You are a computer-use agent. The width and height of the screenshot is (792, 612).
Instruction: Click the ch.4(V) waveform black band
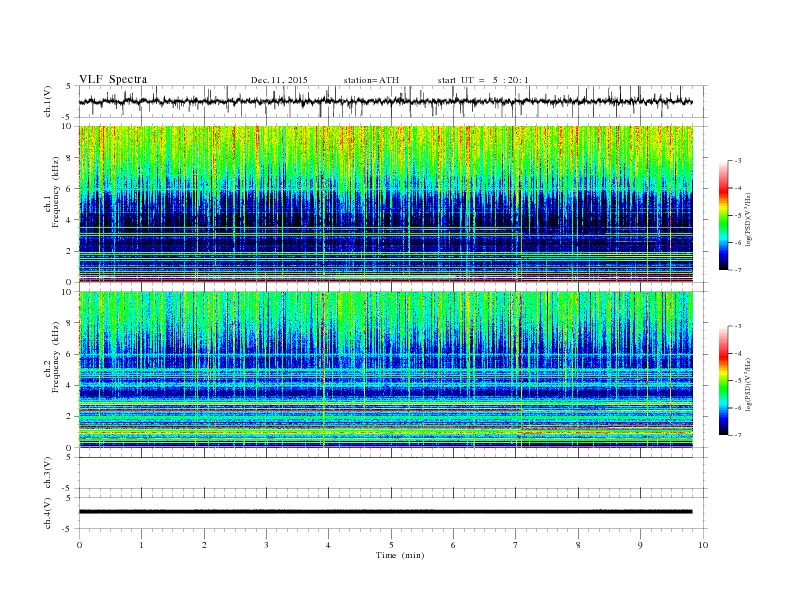(x=386, y=512)
